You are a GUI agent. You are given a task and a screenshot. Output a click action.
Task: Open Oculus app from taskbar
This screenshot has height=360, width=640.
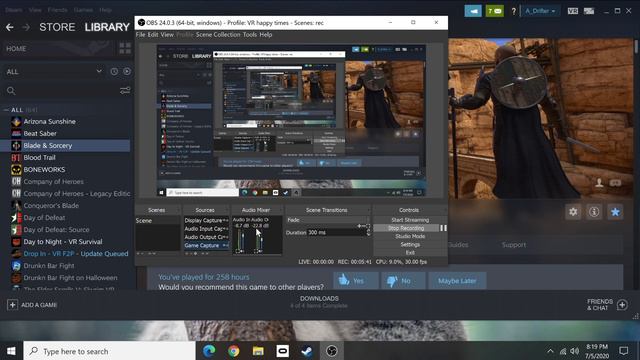282,351
